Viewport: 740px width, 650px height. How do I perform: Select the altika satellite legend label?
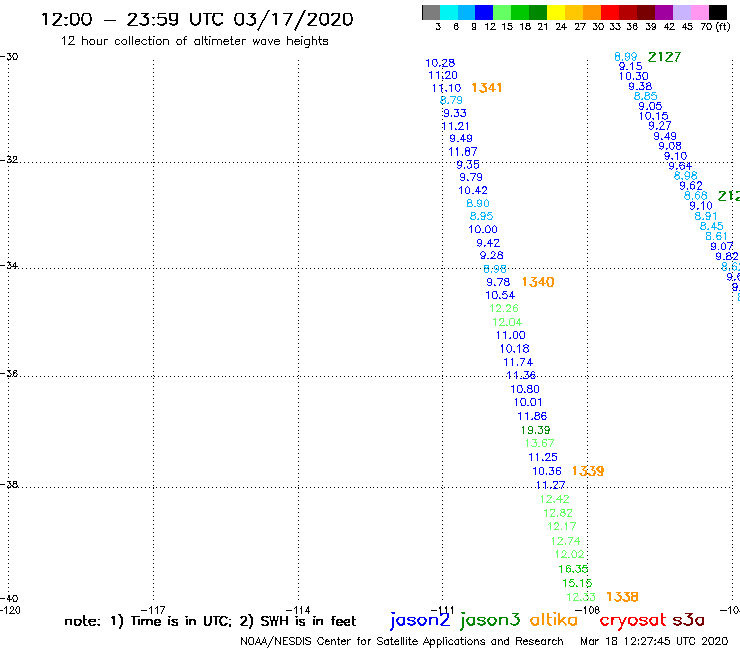click(554, 619)
